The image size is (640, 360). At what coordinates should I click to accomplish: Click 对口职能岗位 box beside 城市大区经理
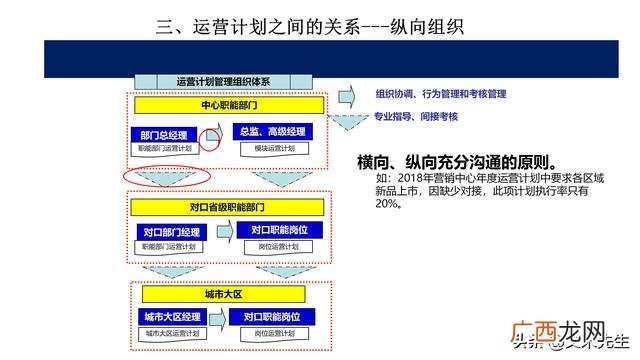click(272, 317)
